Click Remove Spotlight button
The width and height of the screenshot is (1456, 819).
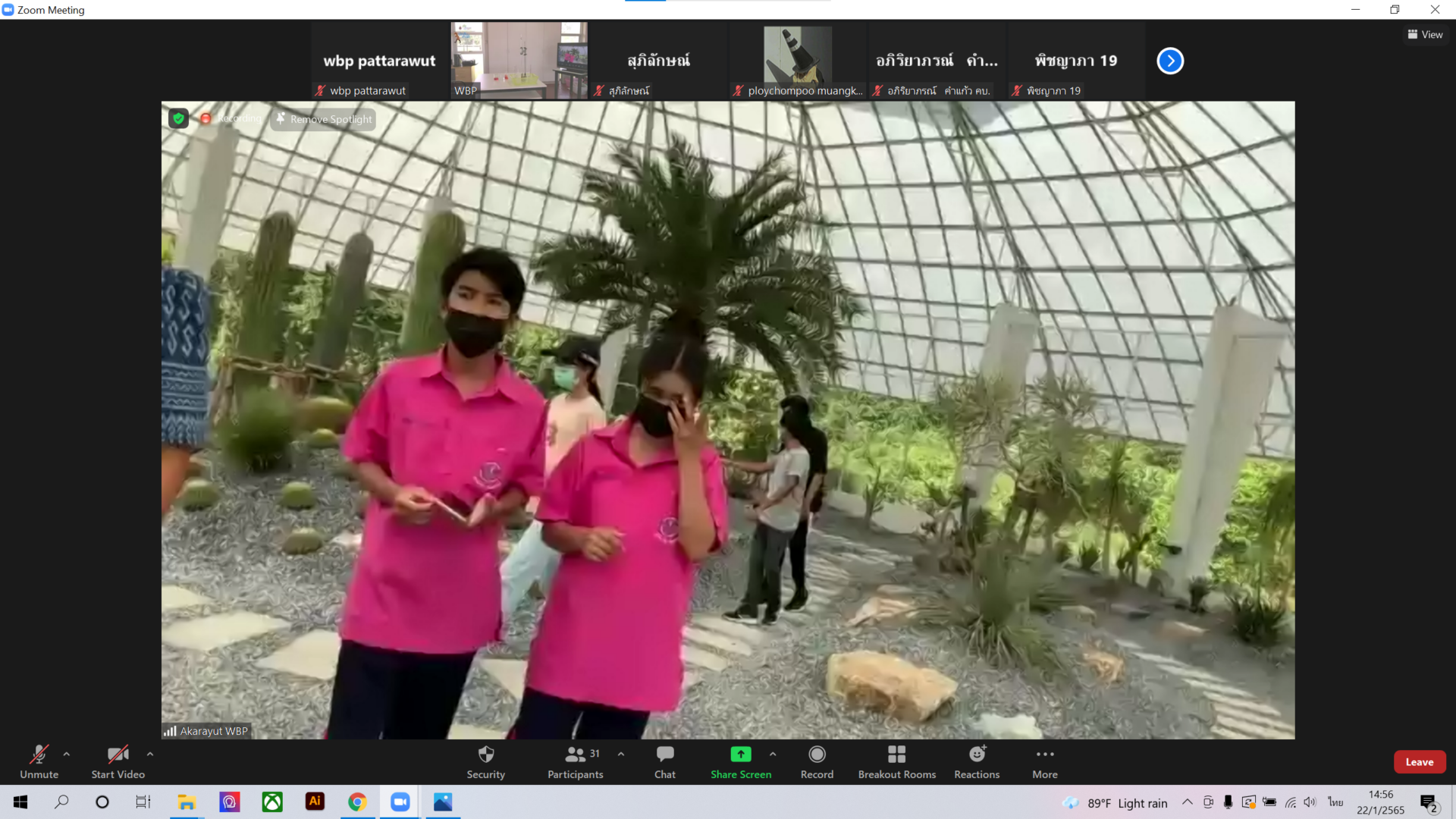click(324, 119)
